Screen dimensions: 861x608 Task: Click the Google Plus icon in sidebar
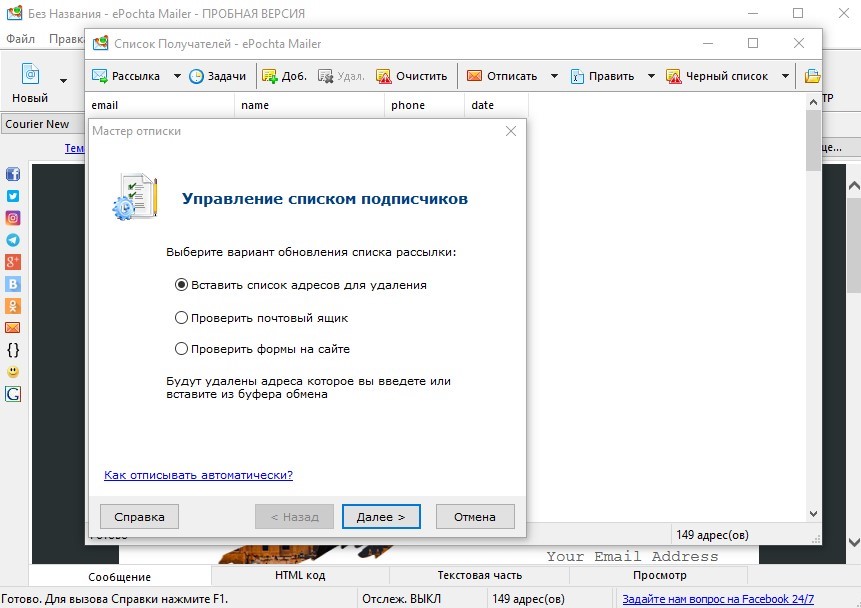pyautogui.click(x=13, y=262)
